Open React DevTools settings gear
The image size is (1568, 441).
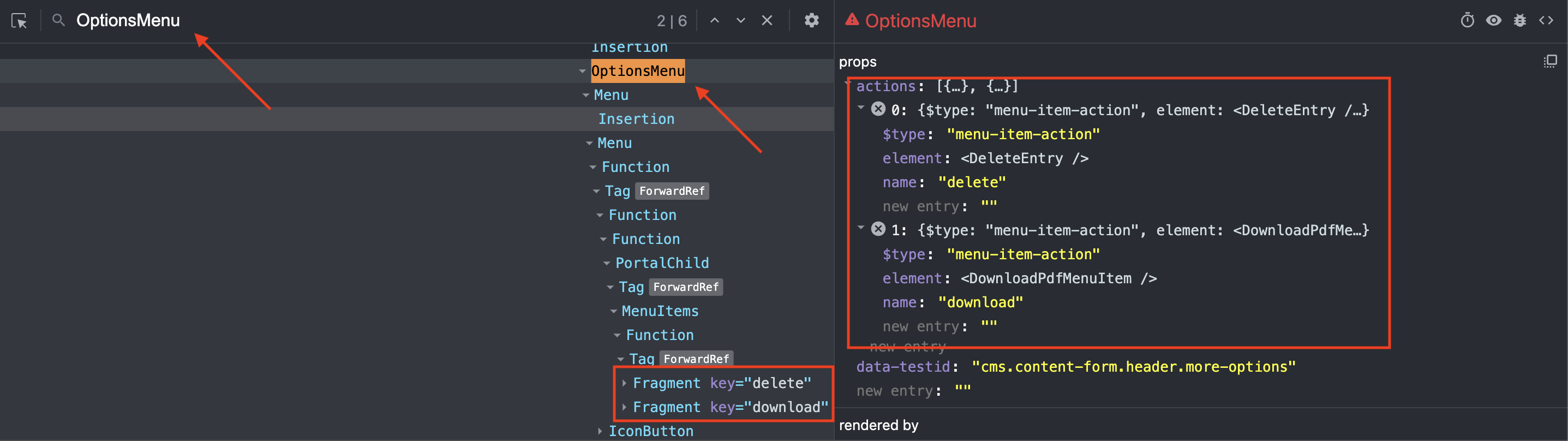tap(811, 21)
